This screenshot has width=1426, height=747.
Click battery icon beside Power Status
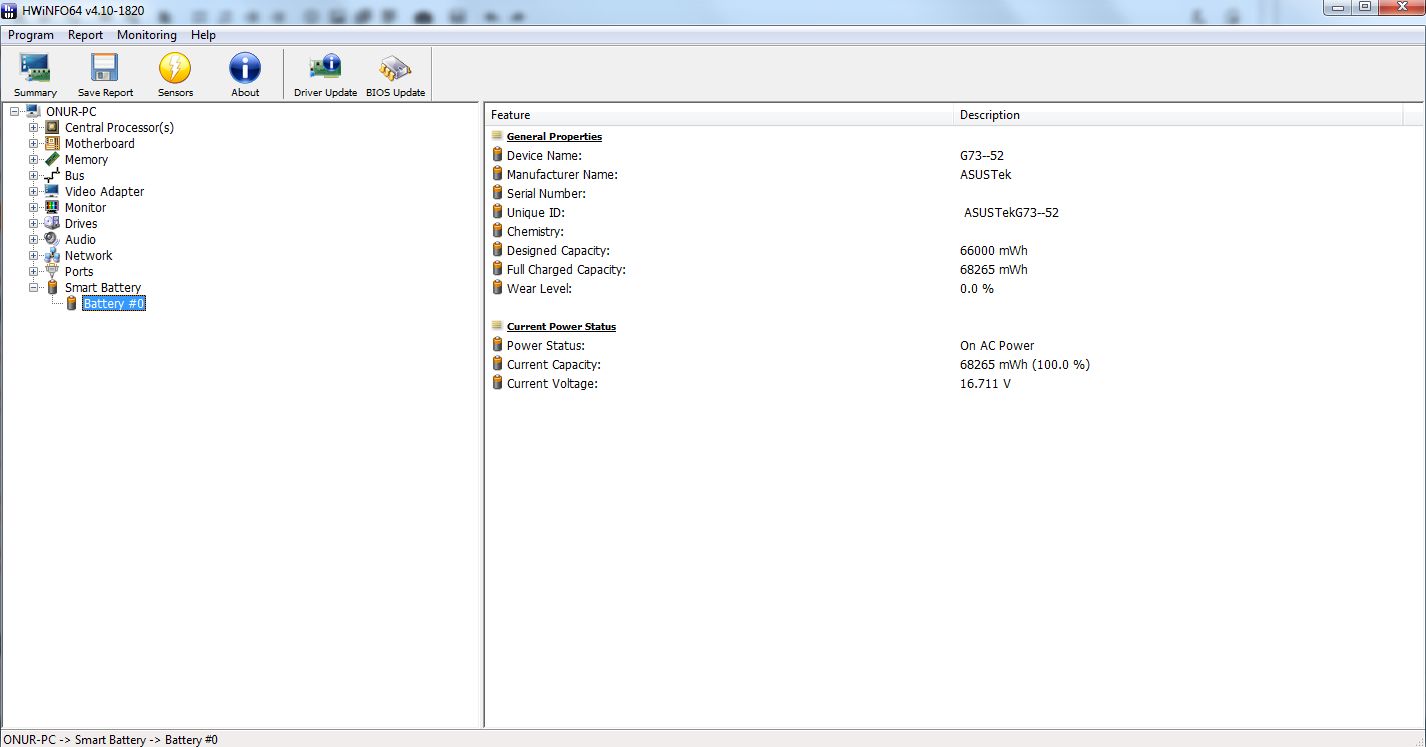497,345
